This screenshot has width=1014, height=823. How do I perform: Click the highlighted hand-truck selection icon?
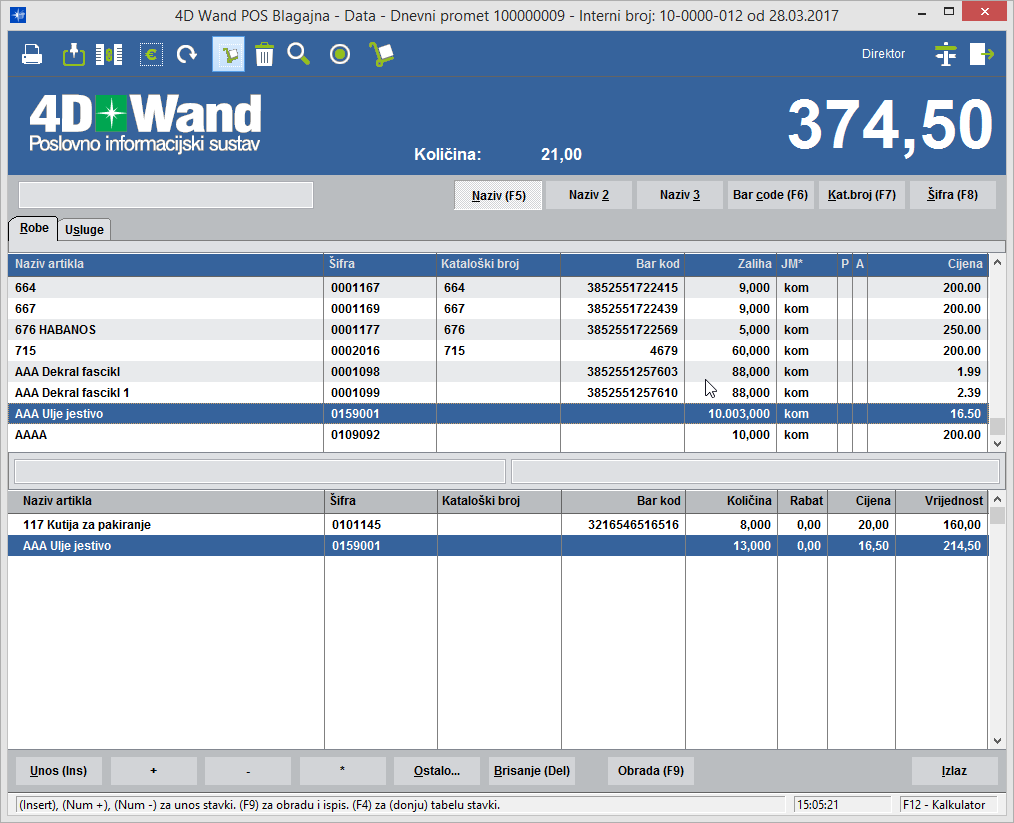click(x=228, y=54)
